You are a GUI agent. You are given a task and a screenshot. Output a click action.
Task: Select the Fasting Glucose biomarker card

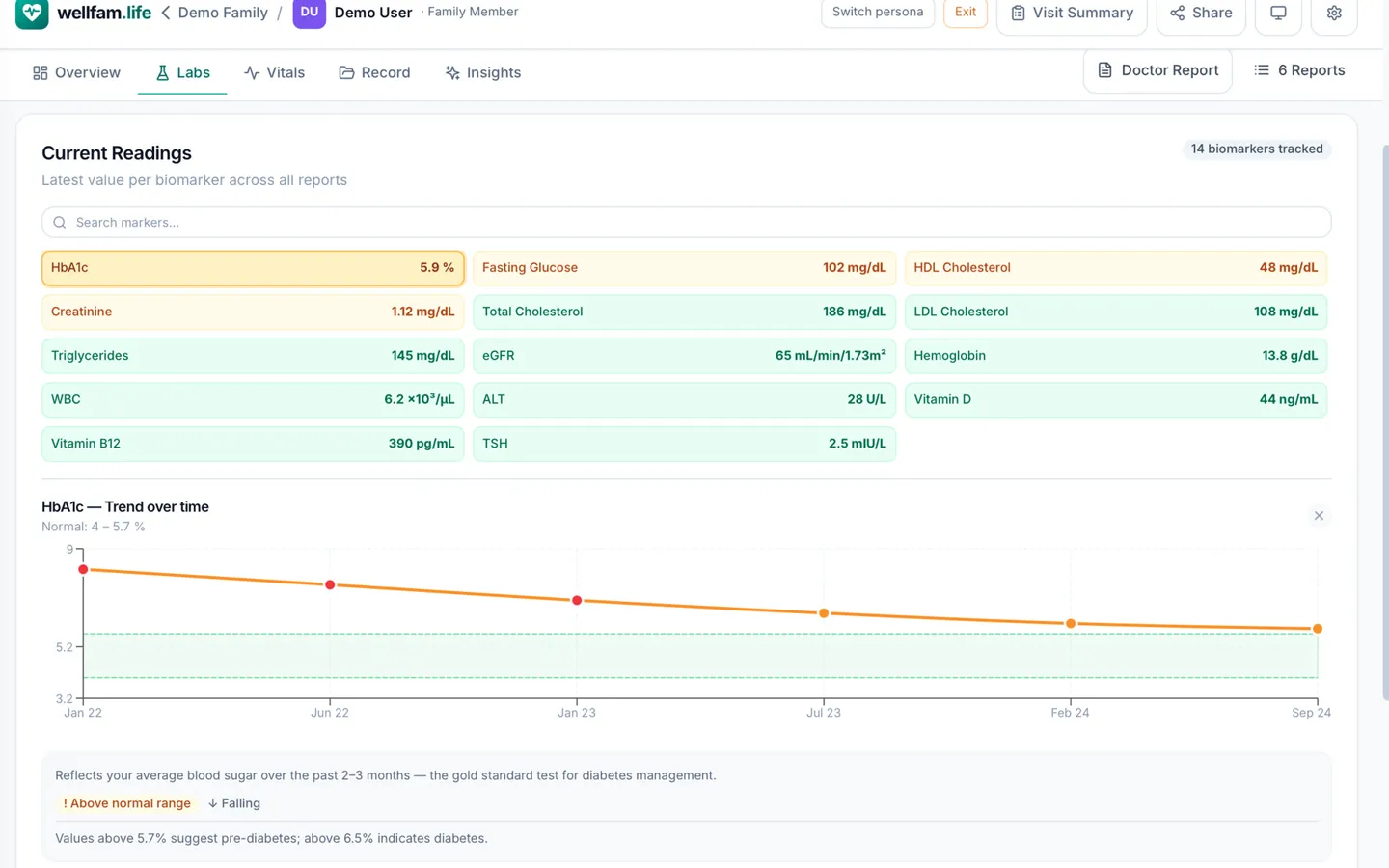click(x=684, y=268)
